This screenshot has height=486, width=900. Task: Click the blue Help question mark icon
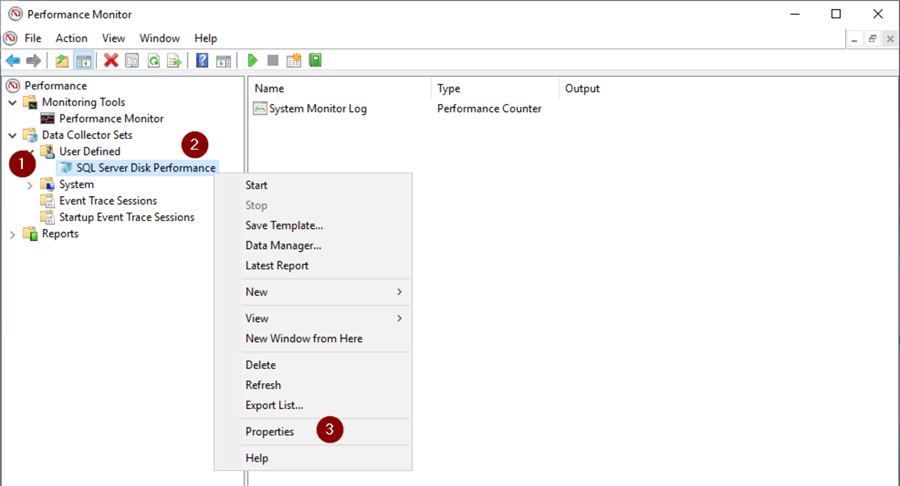coord(202,60)
